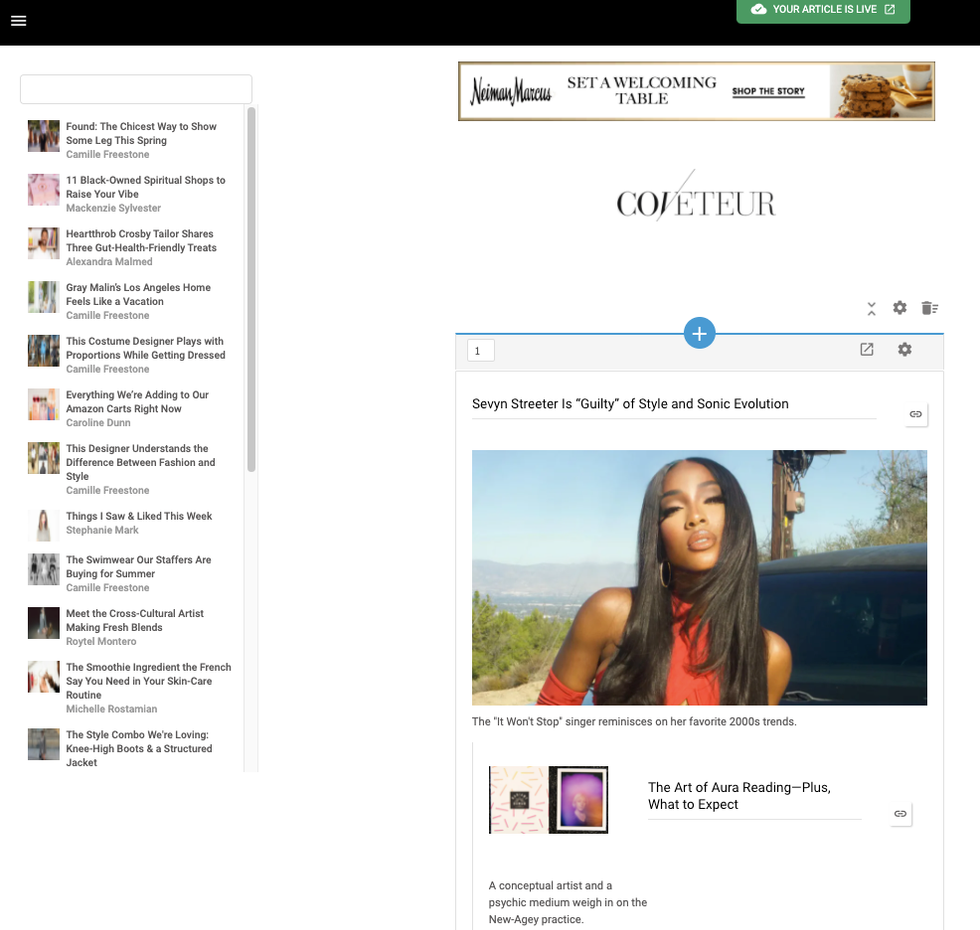Open the top-row layout settings gear
The width and height of the screenshot is (980, 930).
[900, 308]
